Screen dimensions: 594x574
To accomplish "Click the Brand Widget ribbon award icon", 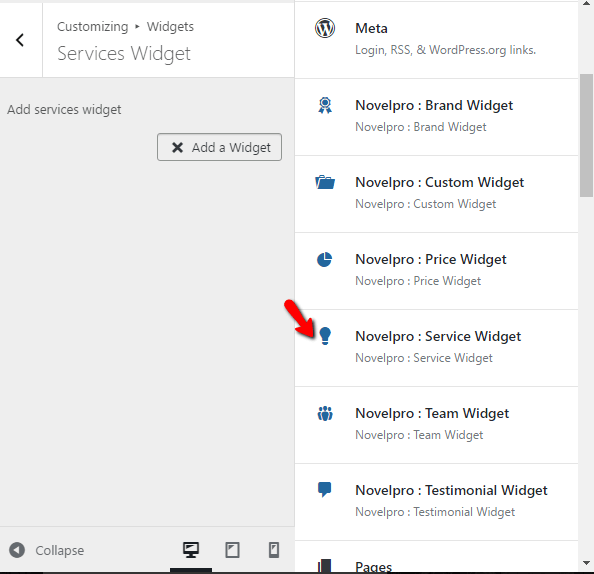I will (325, 105).
